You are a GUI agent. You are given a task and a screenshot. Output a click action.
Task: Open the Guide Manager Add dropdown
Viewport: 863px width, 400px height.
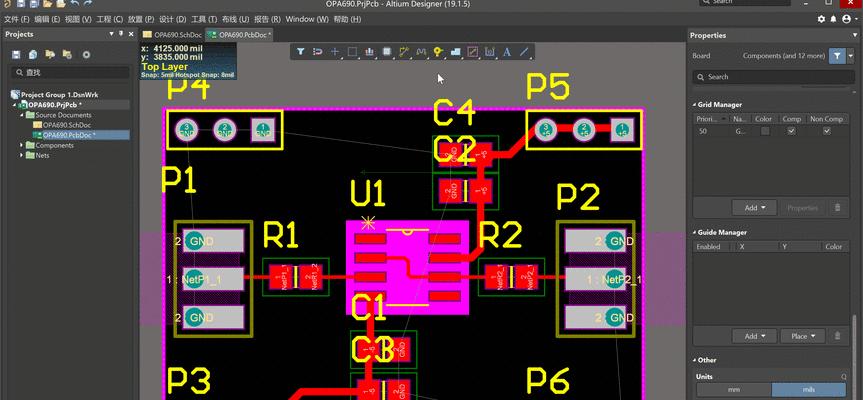tap(754, 336)
